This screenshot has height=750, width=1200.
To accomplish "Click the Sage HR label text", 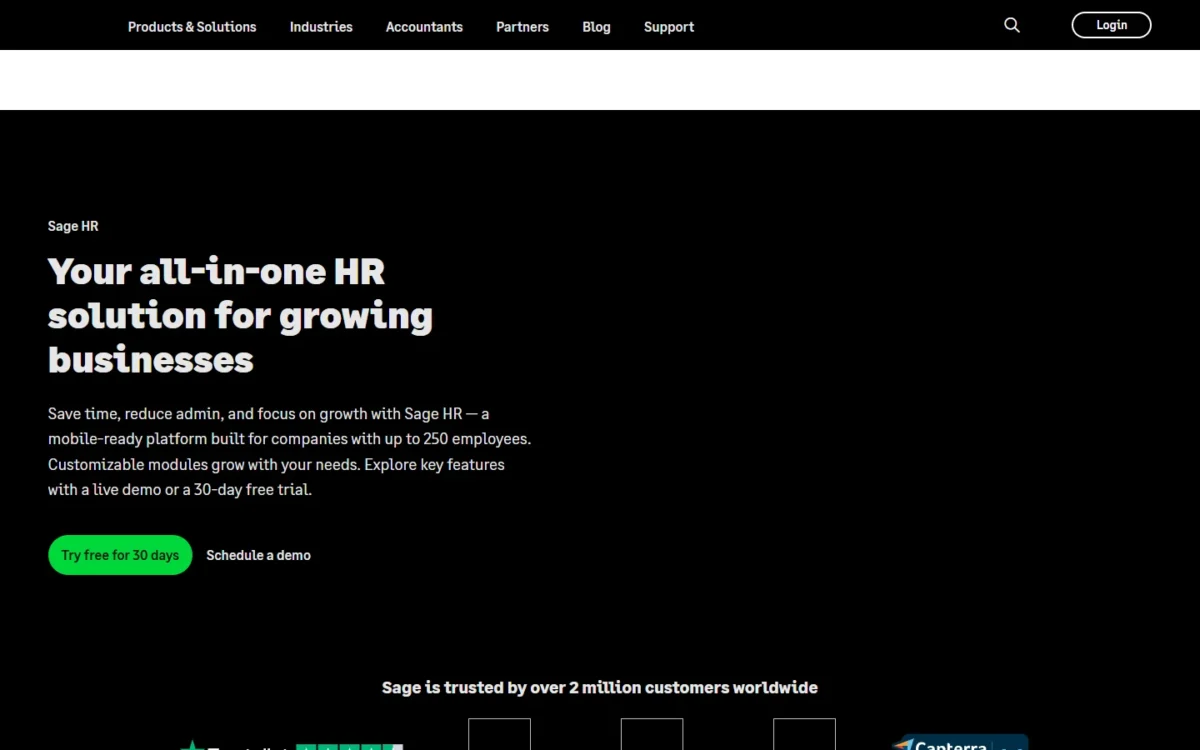I will pyautogui.click(x=73, y=226).
